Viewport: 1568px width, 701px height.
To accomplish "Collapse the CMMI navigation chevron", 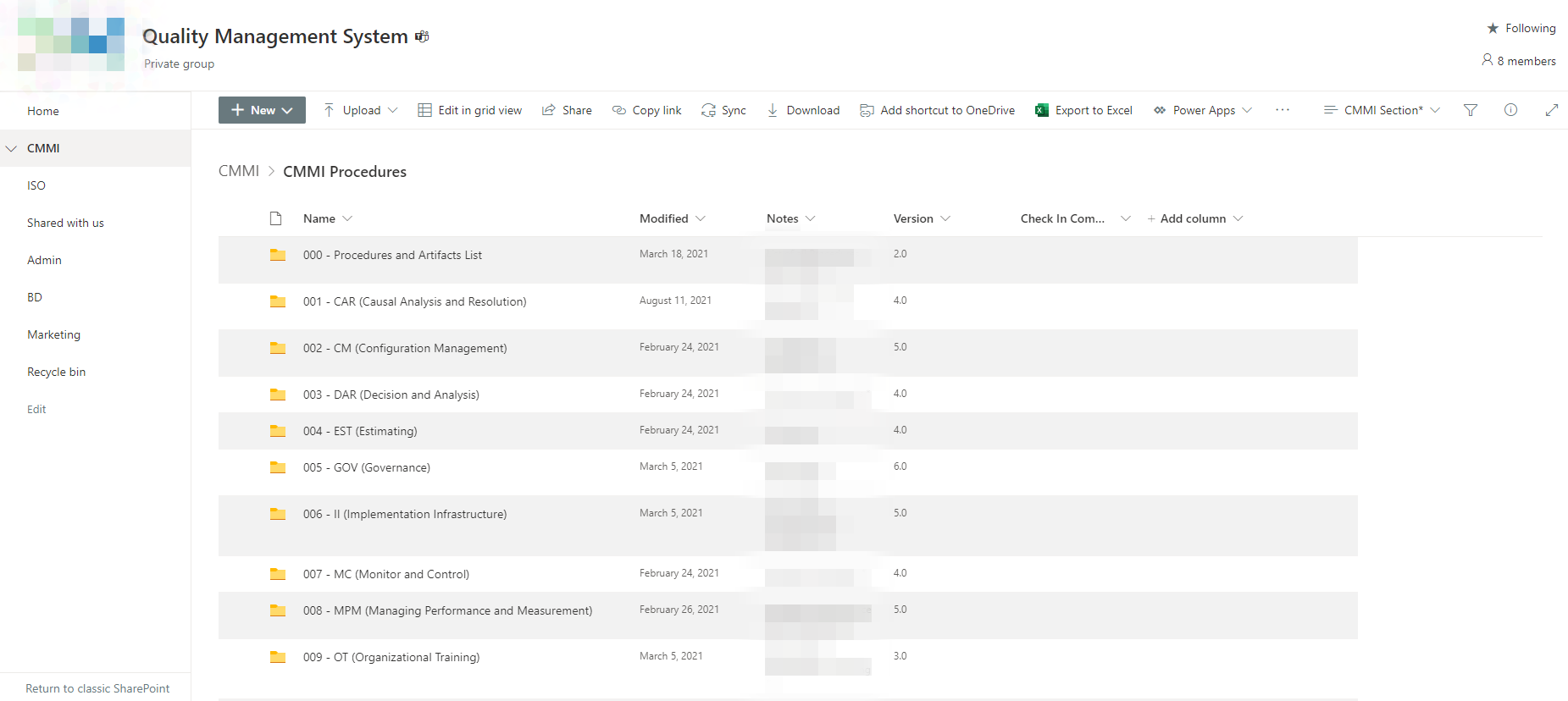I will click(x=12, y=148).
